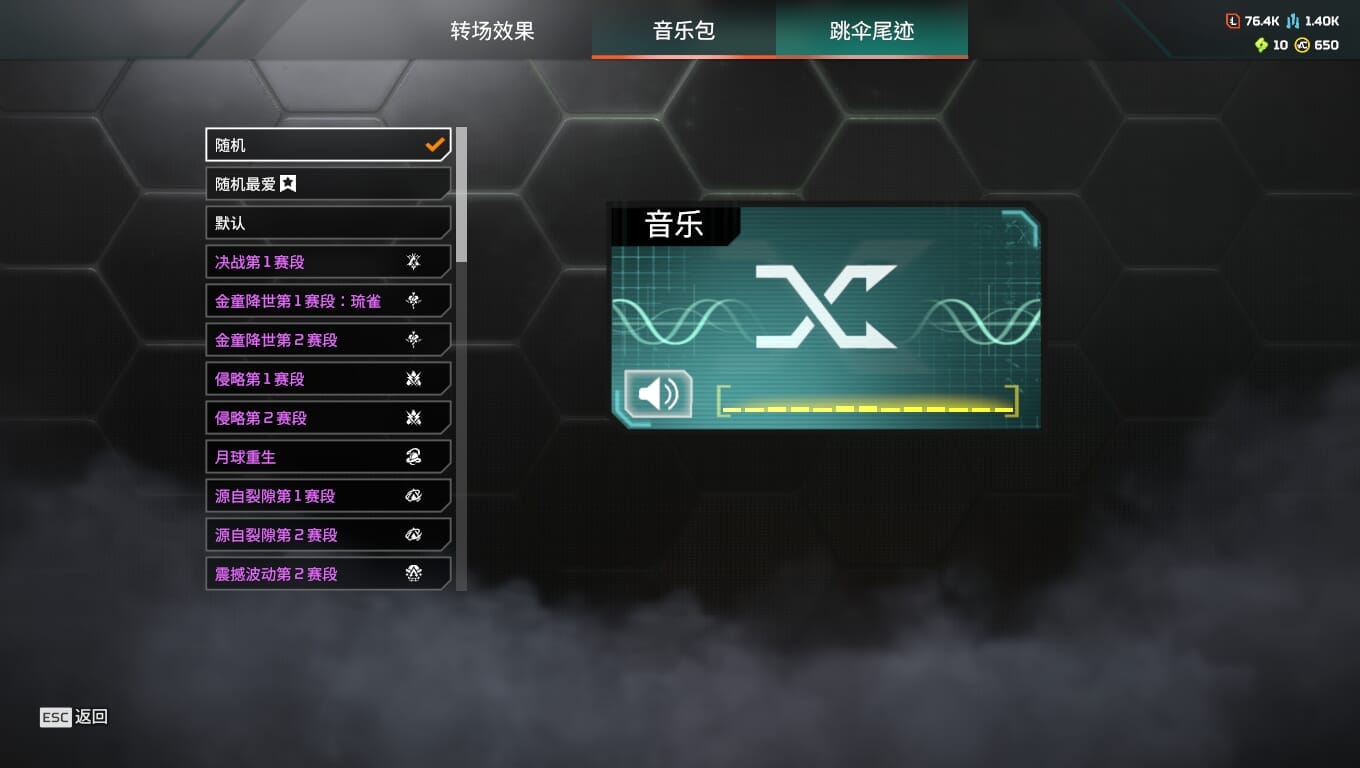This screenshot has width=1360, height=768.
Task: Toggle the orange checkmark on 随机 option
Action: tap(435, 145)
